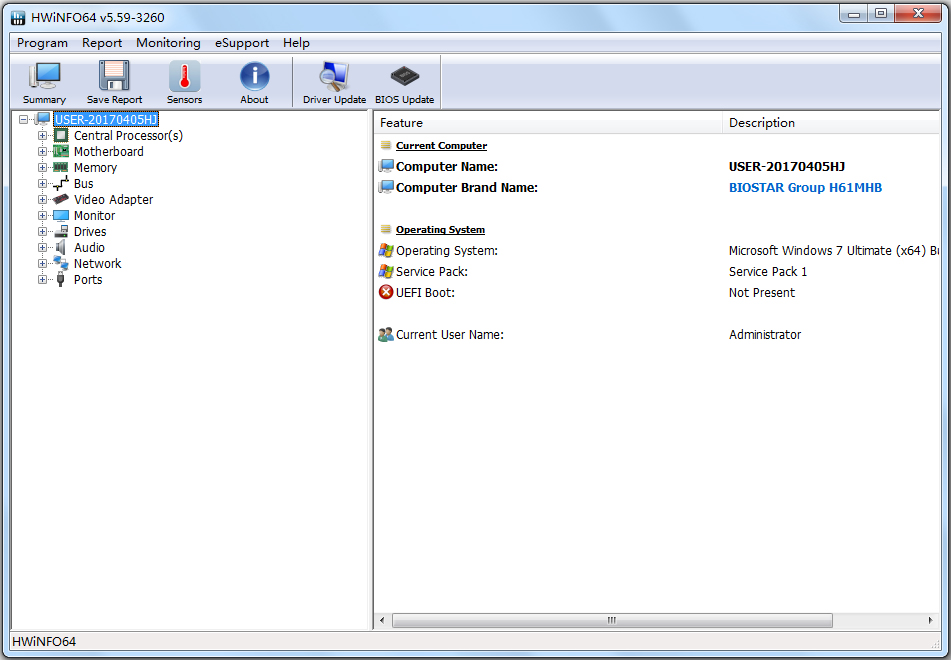Open the Program menu
Screen dimensions: 951x660
[x=42, y=43]
